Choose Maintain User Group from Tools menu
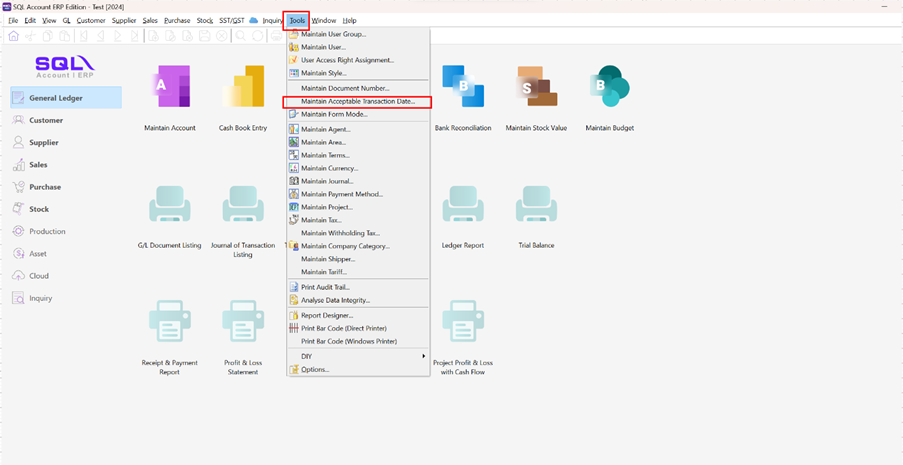 click(333, 34)
